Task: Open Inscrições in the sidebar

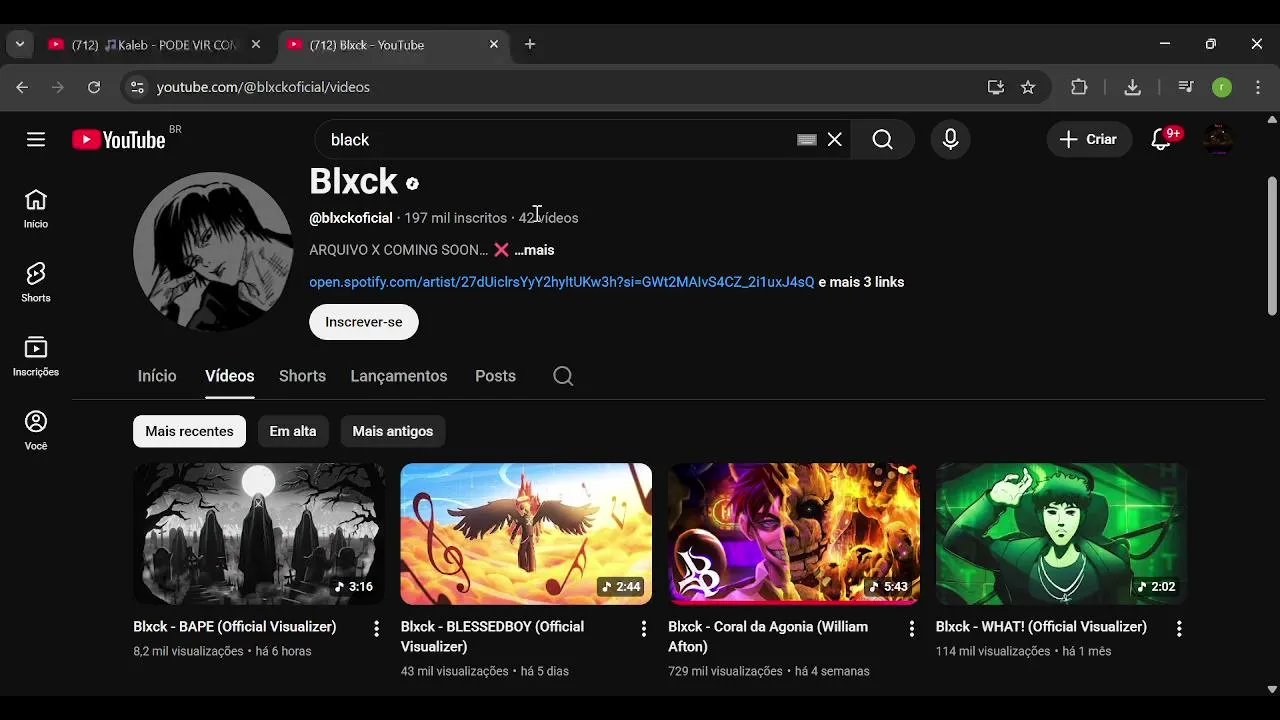Action: [x=36, y=357]
